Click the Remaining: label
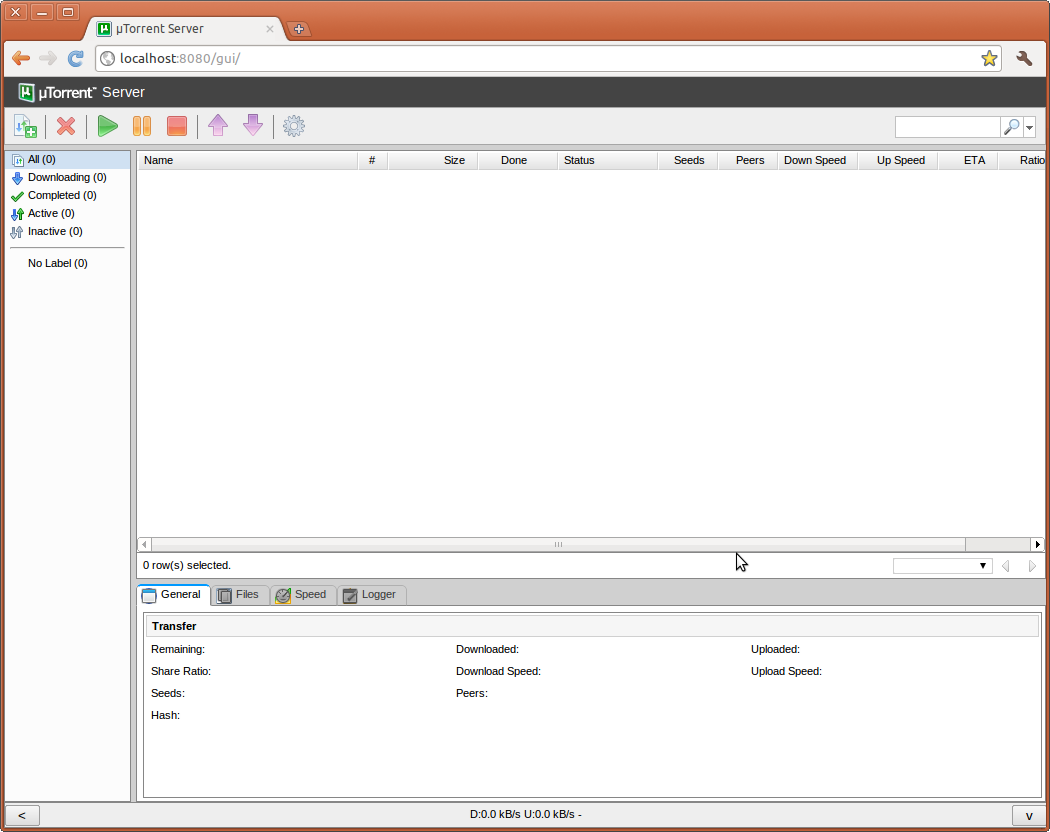 tap(178, 649)
